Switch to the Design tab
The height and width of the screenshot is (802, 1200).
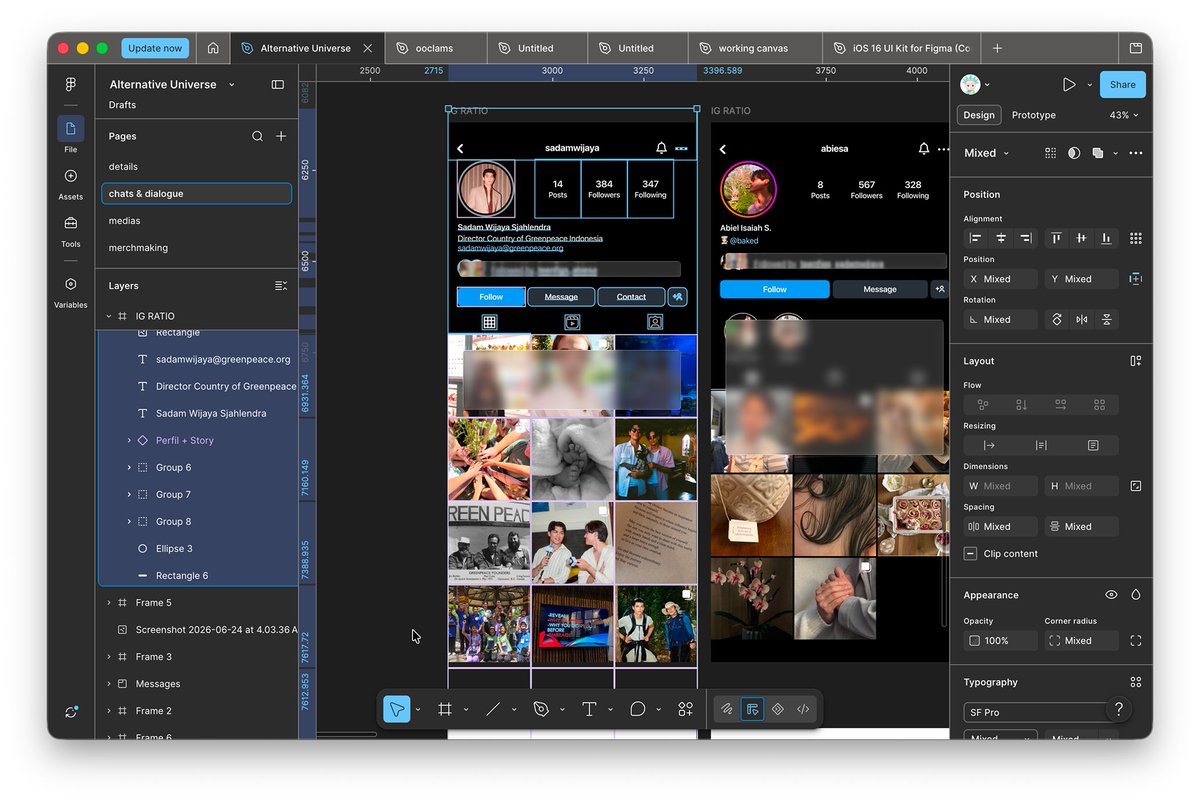pyautogui.click(x=978, y=115)
